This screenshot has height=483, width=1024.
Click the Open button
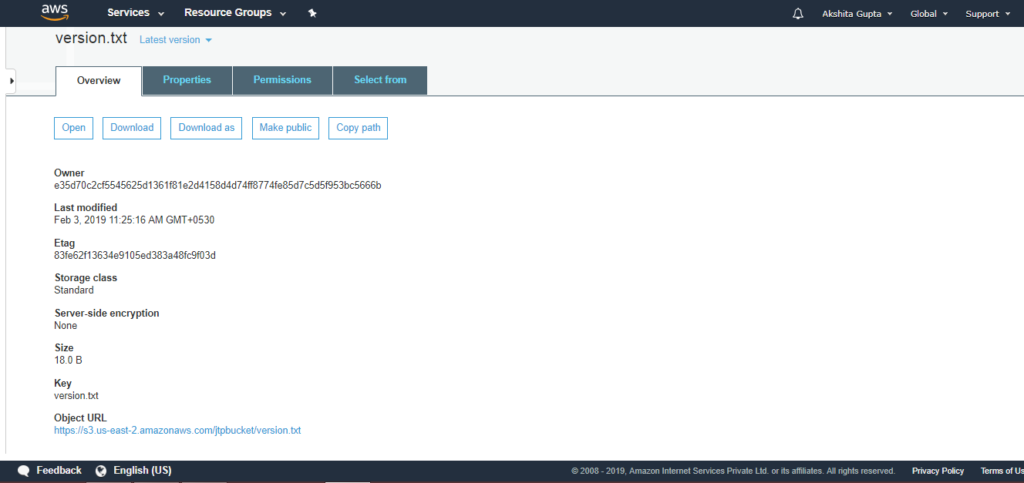[73, 128]
